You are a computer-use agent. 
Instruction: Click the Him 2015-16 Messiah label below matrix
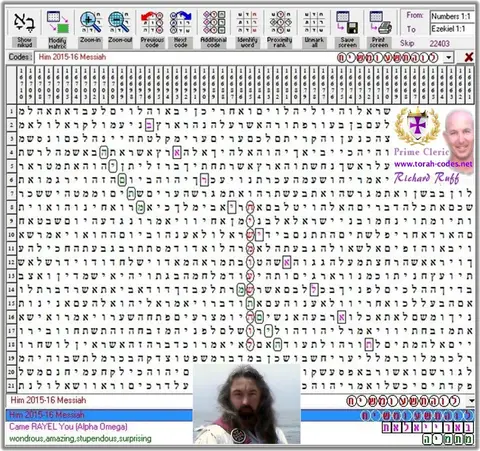tap(48, 400)
